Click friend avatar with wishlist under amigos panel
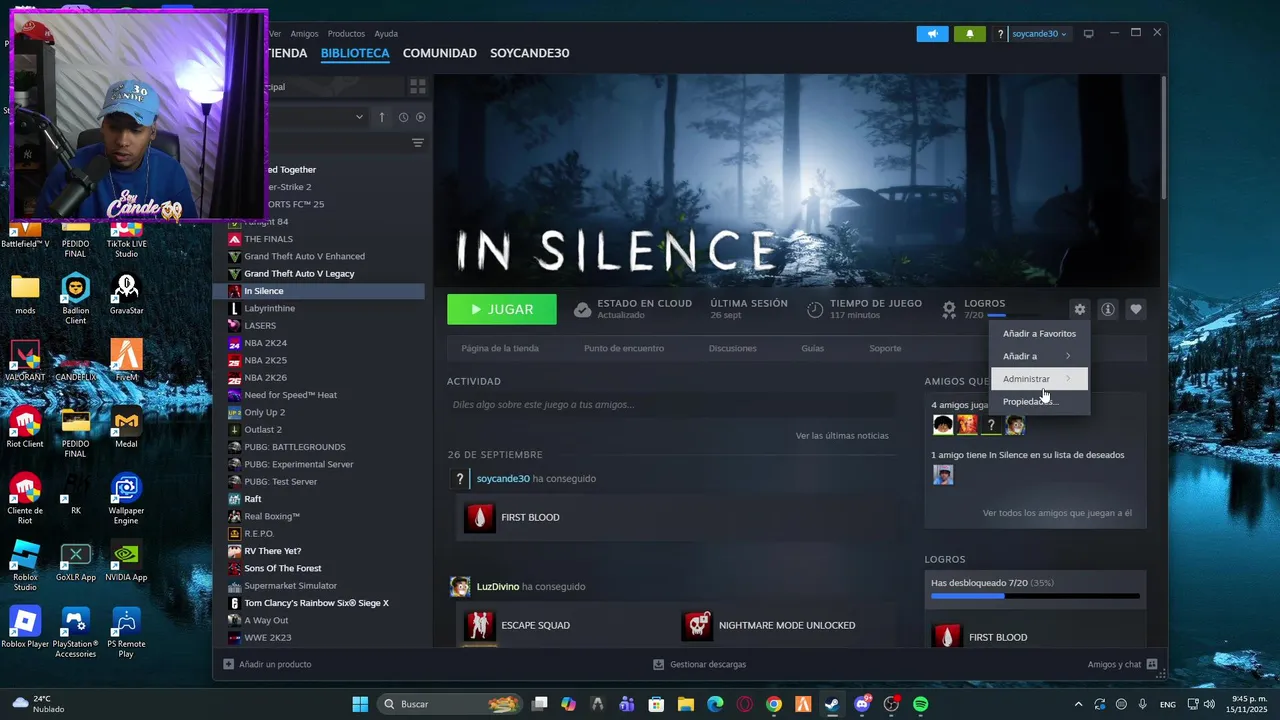 pyautogui.click(x=942, y=475)
